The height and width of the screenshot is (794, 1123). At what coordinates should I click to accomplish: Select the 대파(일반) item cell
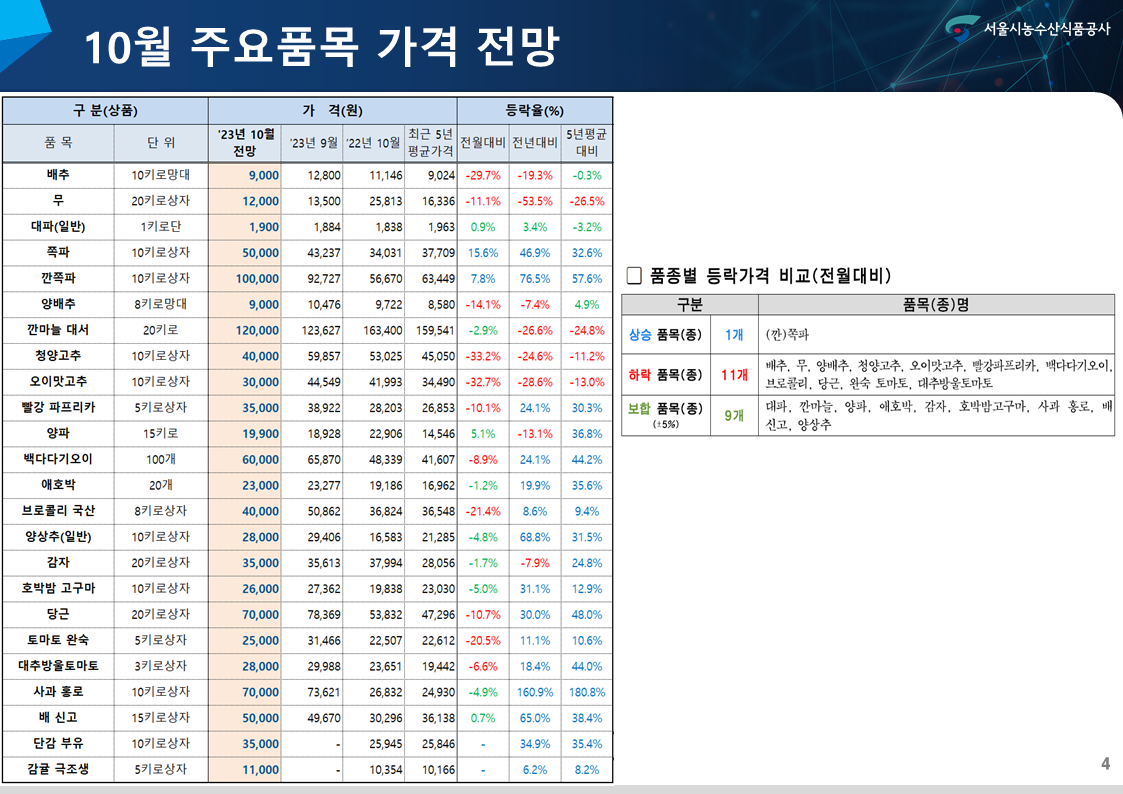click(x=58, y=227)
